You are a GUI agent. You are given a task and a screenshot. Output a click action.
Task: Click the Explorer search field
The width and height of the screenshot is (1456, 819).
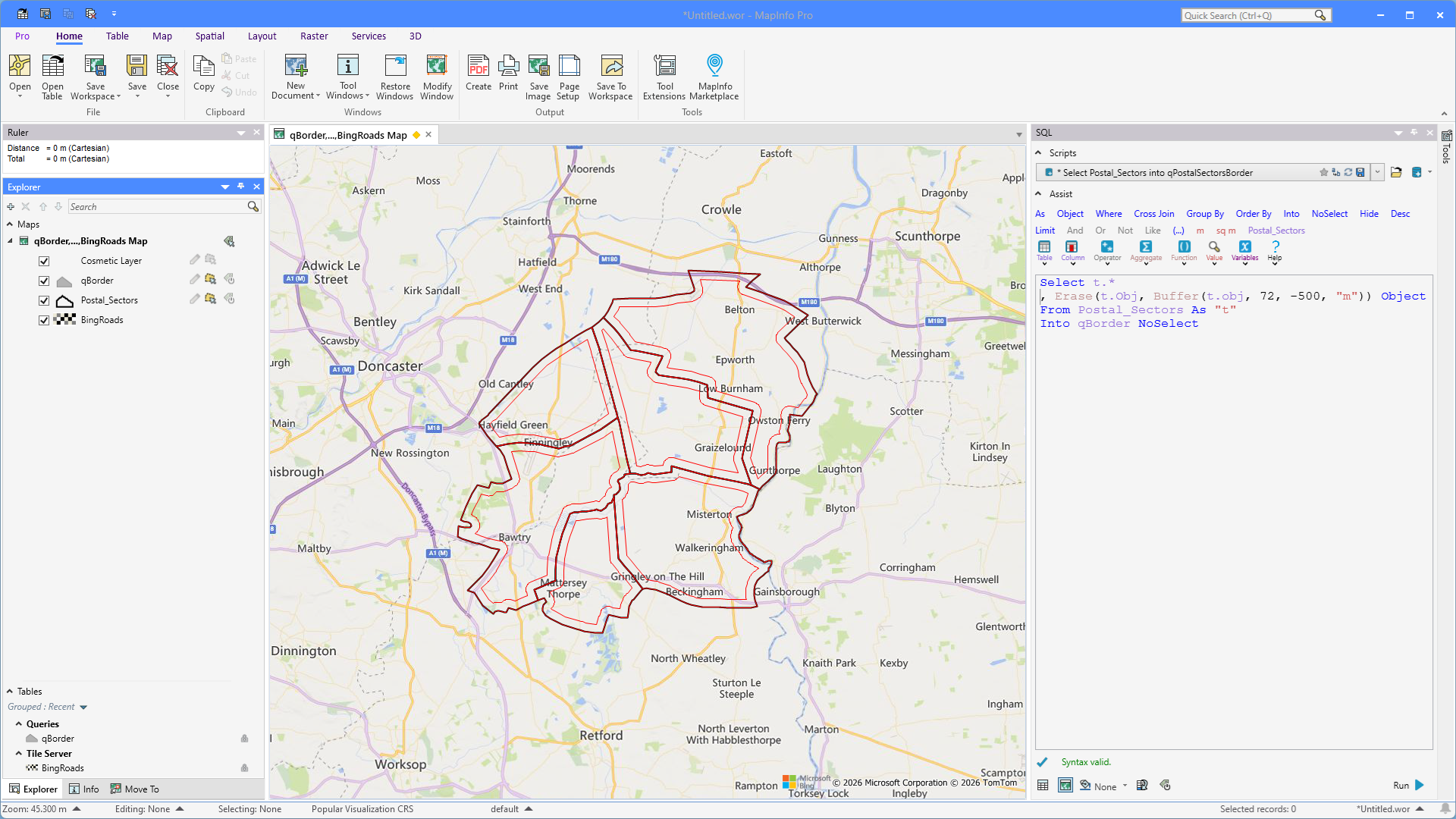tap(155, 207)
